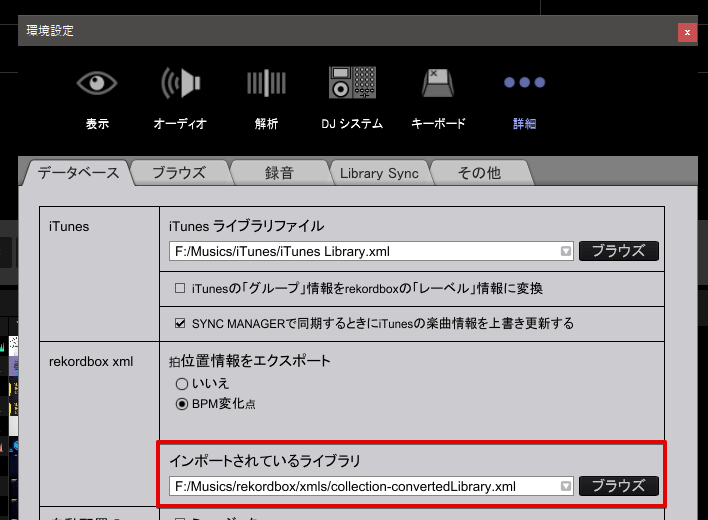Click the キーボード label text

click(x=438, y=123)
